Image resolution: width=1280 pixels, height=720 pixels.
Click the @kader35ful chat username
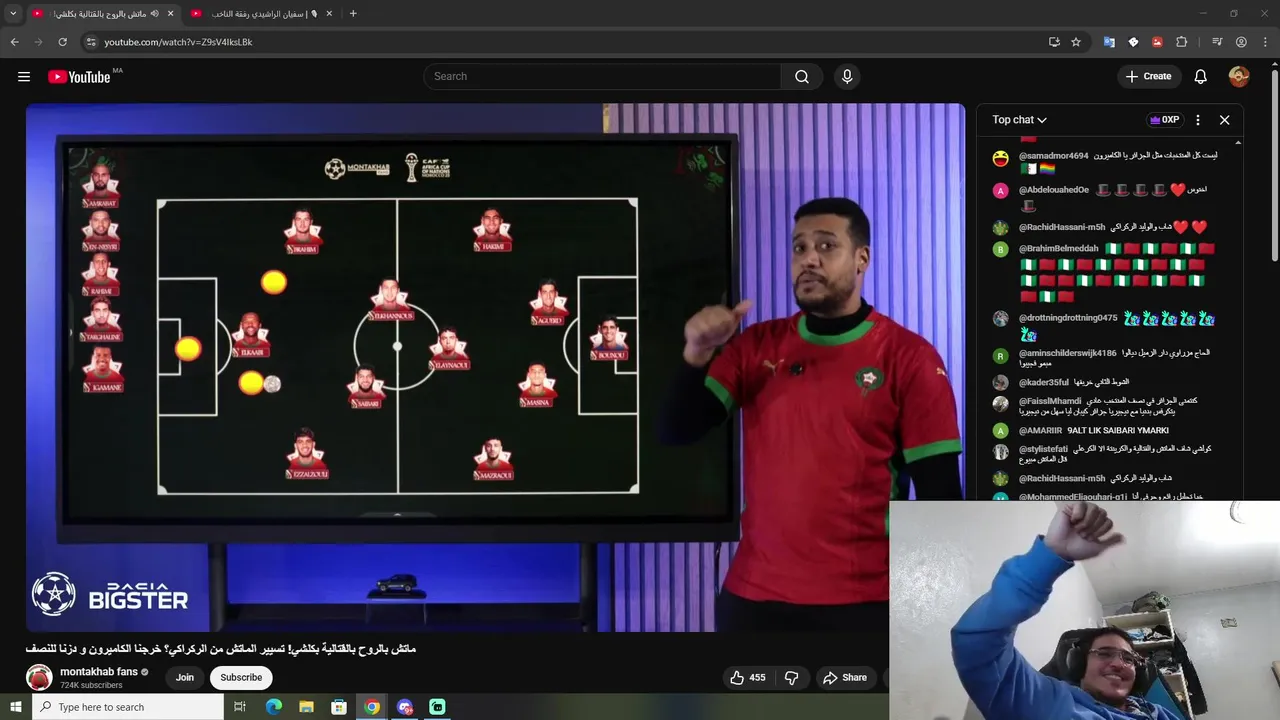click(1044, 382)
